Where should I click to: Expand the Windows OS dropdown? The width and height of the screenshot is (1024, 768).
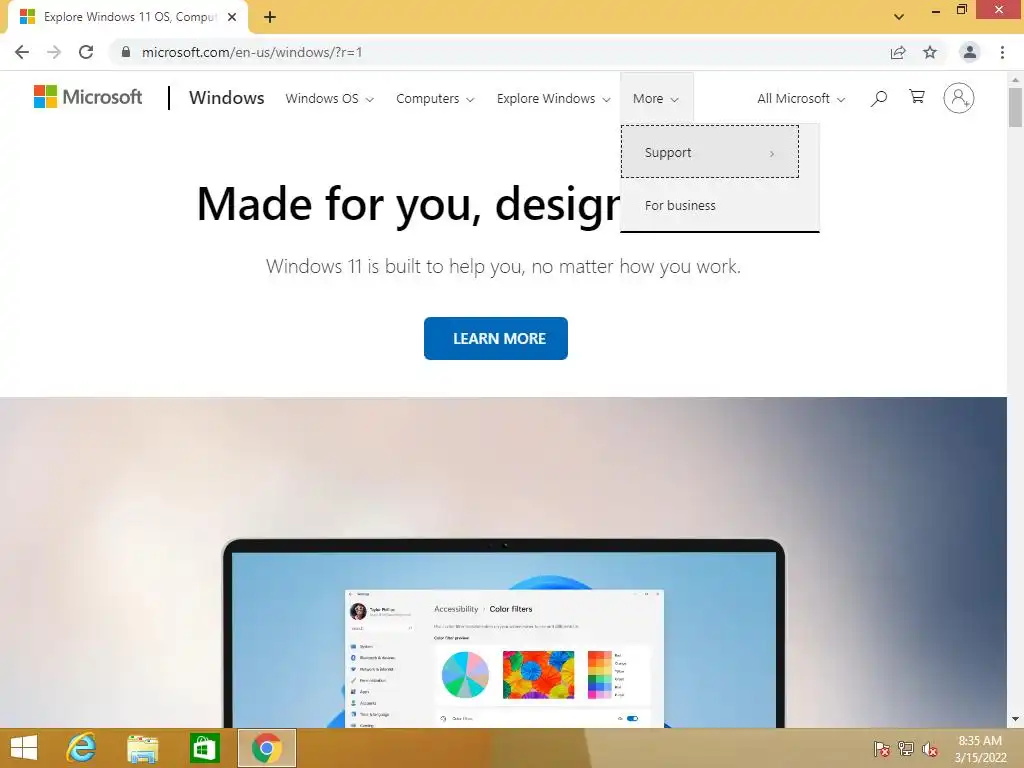pyautogui.click(x=329, y=99)
